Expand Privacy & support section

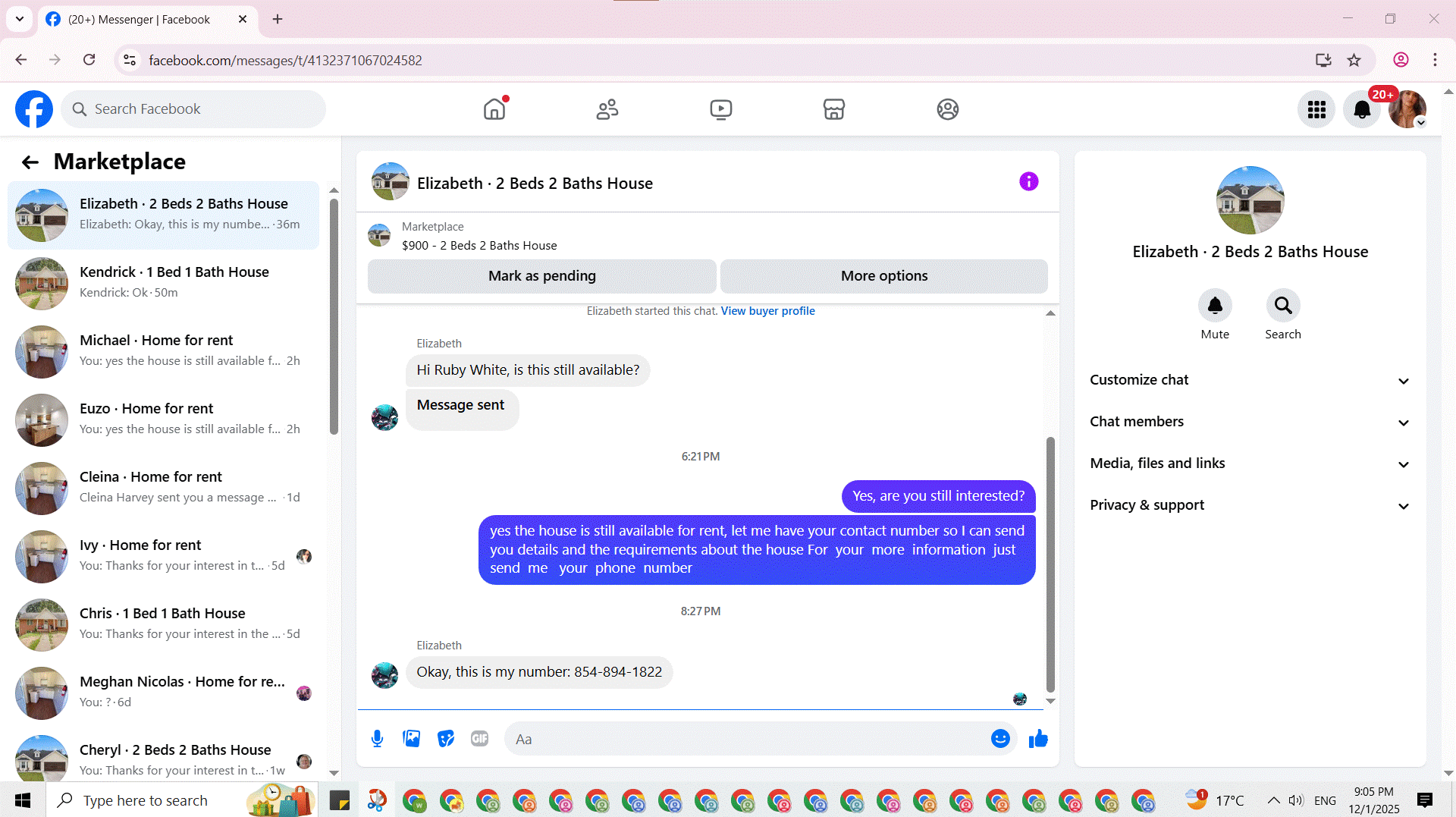[x=1250, y=505]
